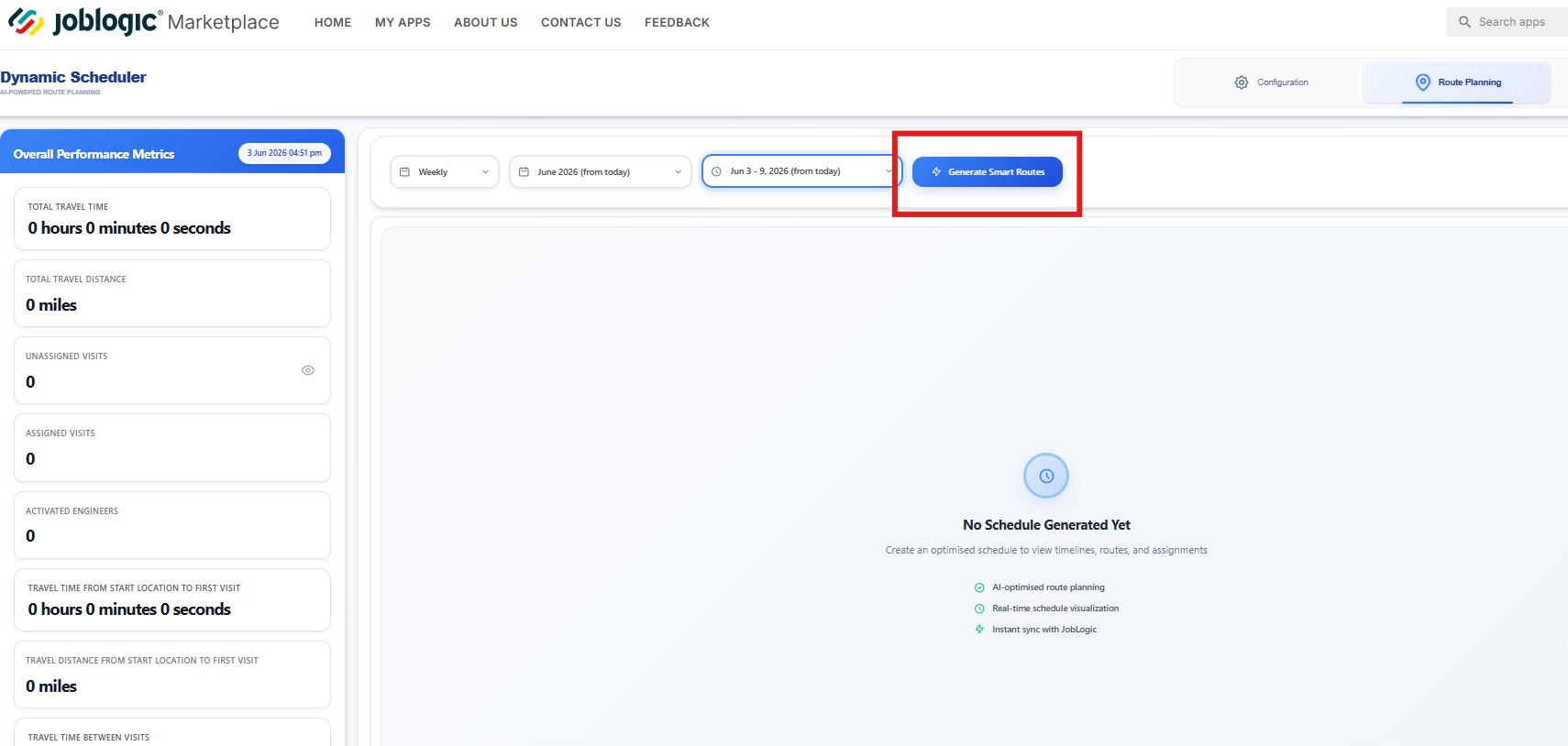Viewport: 1568px width, 746px height.
Task: Open the About Us menu item
Action: [486, 22]
